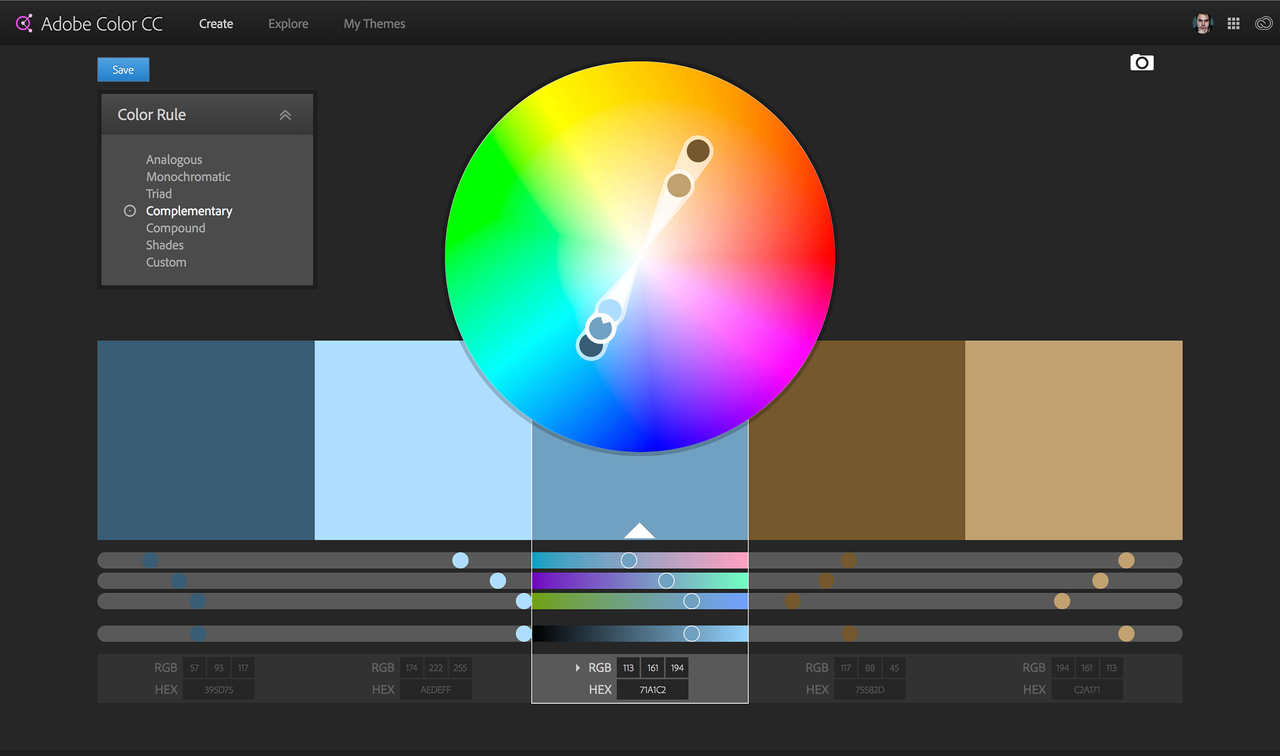
Task: Click the camera icon to create from image
Action: click(1141, 62)
